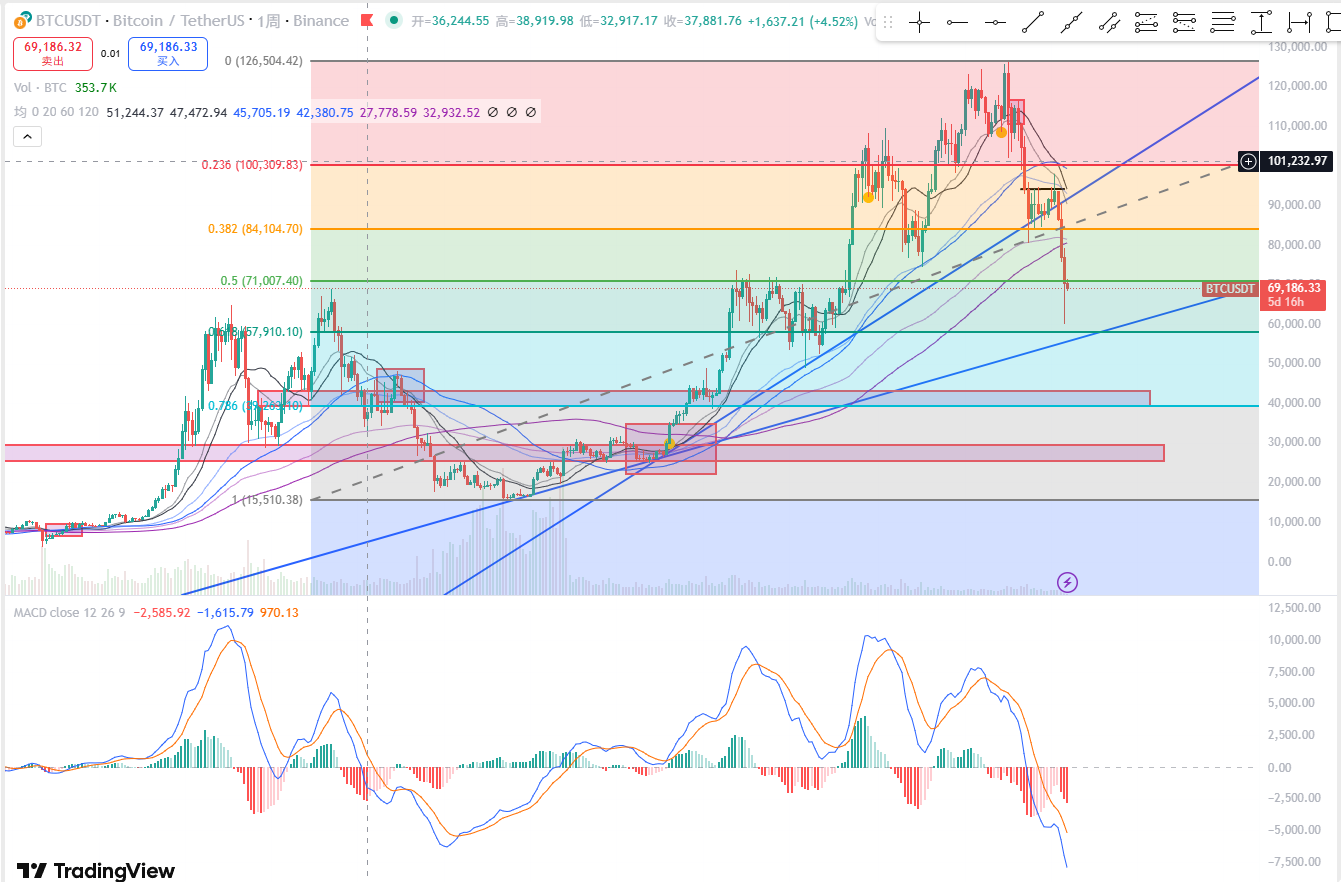Open the BTCUSDT symbol title

pos(69,21)
